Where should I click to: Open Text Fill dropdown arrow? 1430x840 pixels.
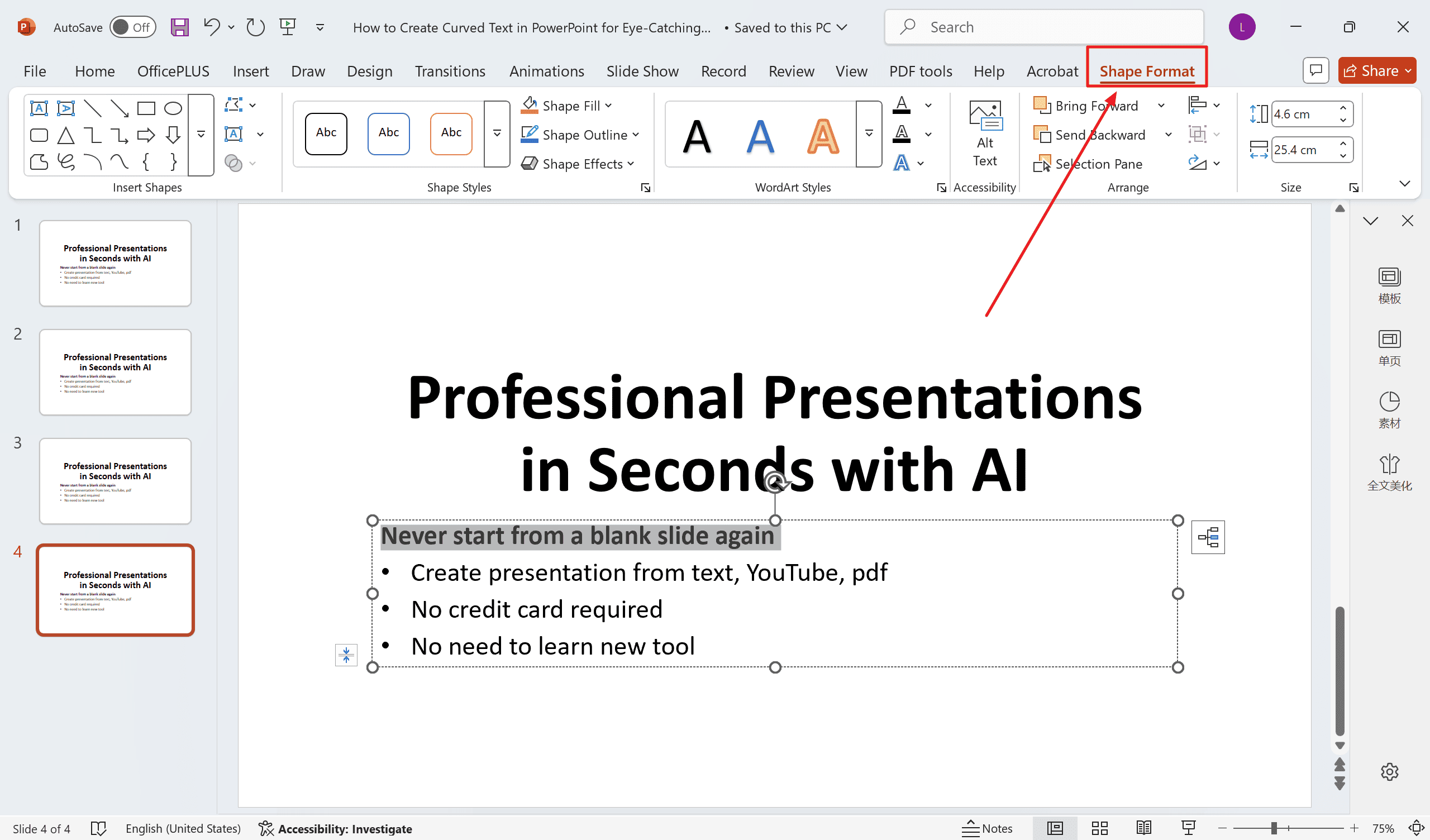coord(928,106)
